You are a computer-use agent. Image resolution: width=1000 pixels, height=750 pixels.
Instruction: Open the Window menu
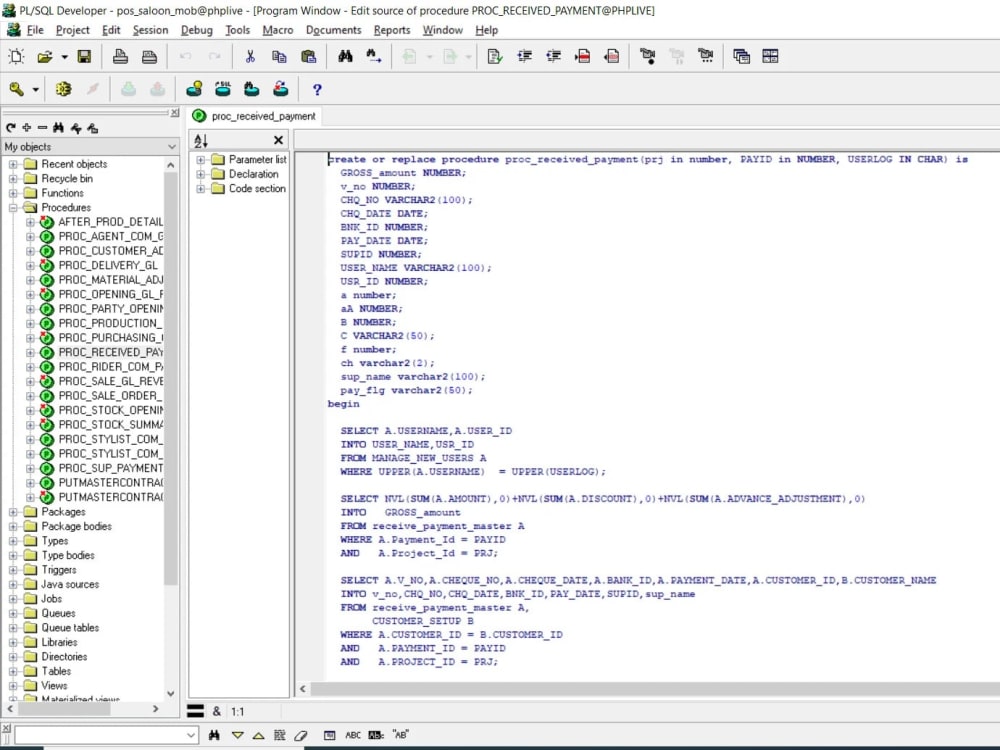pyautogui.click(x=443, y=30)
